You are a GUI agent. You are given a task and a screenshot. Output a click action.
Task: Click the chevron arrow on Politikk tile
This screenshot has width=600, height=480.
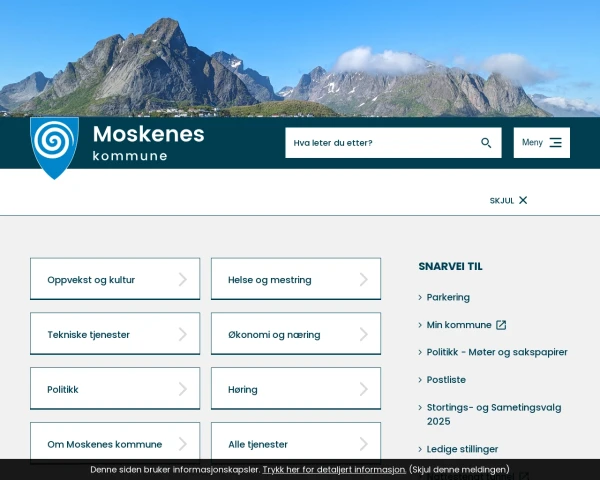[x=183, y=389]
